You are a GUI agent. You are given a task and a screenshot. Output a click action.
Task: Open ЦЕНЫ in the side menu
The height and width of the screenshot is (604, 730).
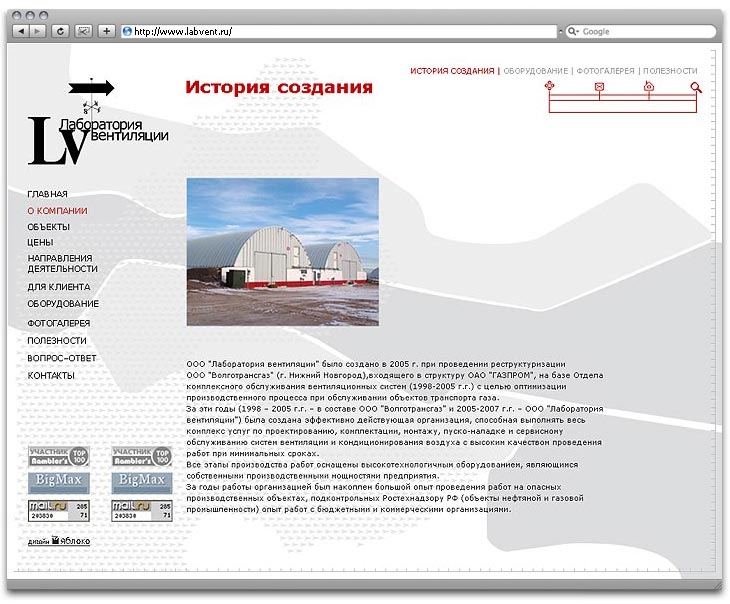click(x=41, y=242)
